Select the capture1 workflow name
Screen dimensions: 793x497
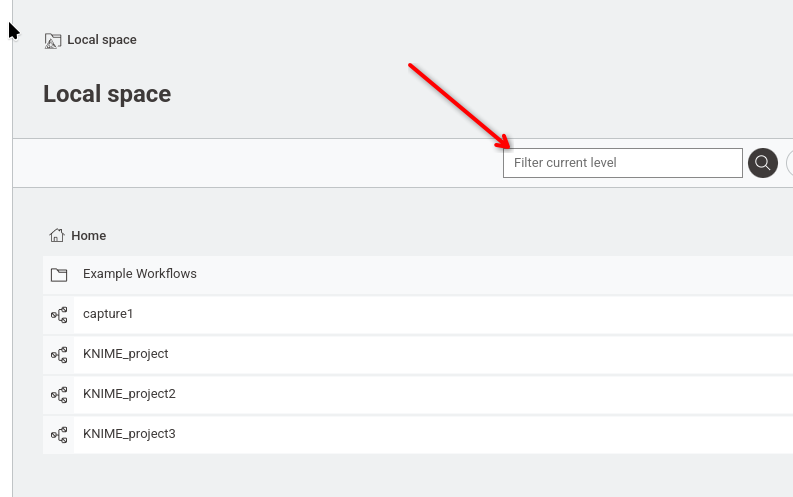coord(108,314)
